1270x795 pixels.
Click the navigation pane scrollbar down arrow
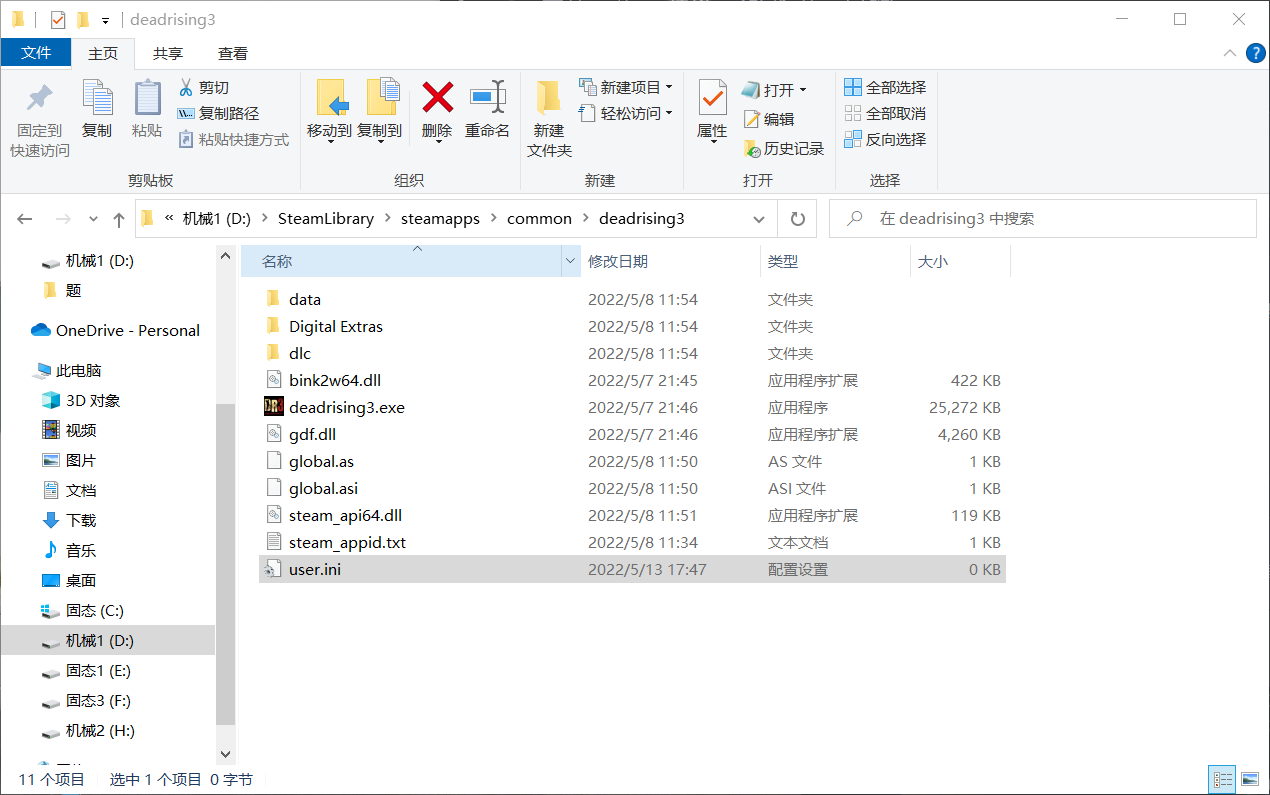(226, 754)
